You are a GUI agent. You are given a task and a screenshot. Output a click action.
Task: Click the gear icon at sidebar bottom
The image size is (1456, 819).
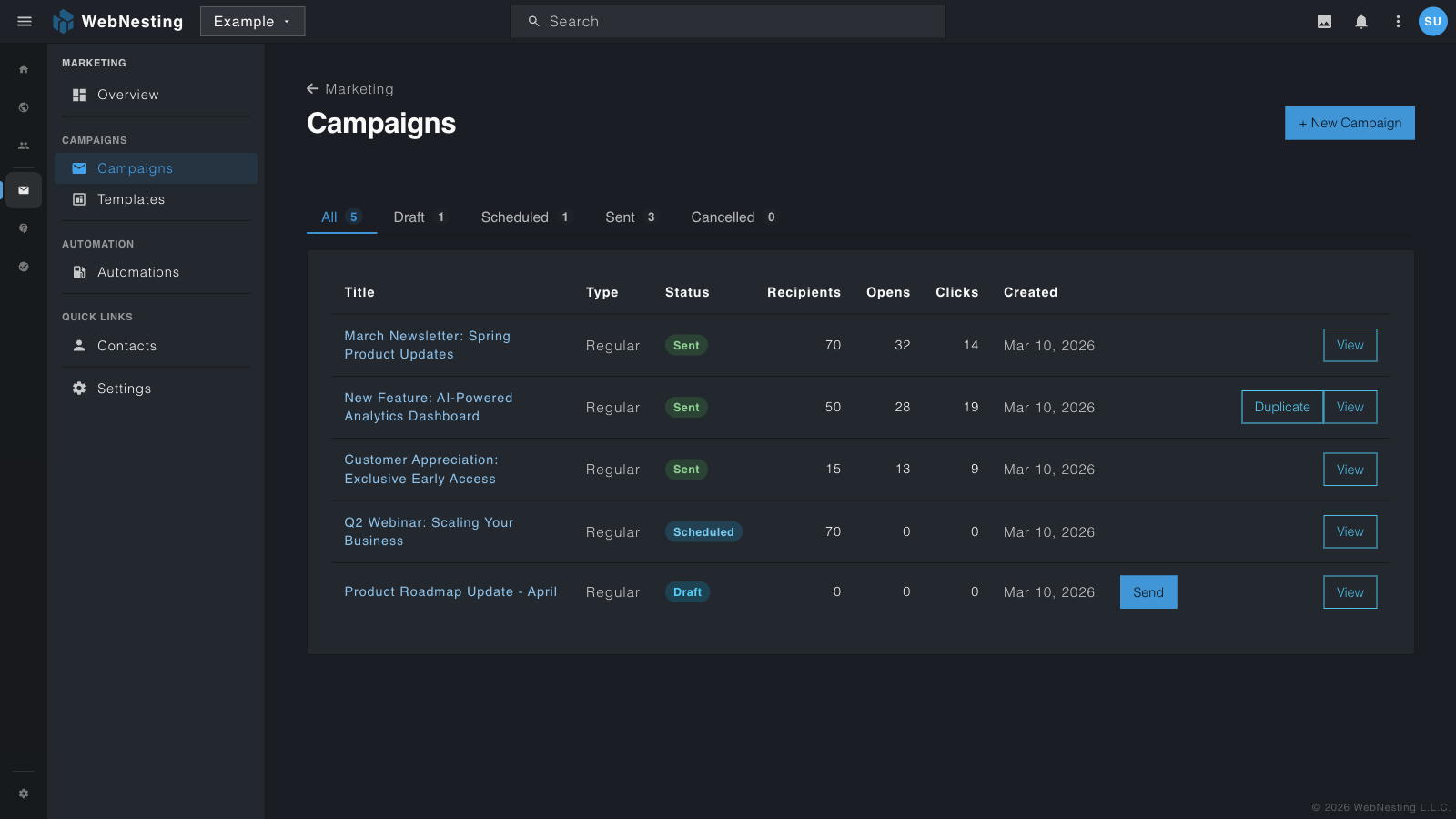[24, 793]
